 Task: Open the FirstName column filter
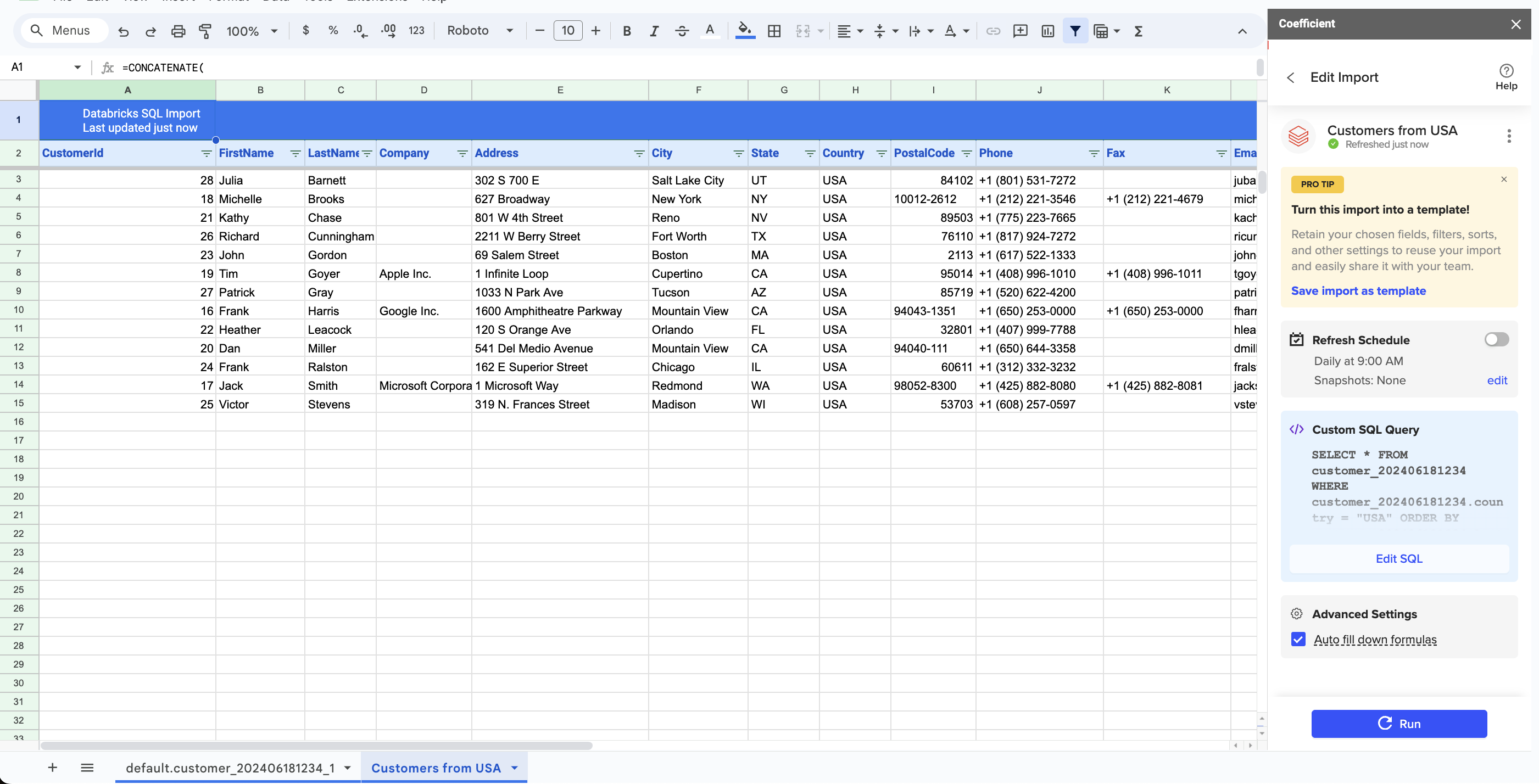click(x=295, y=154)
